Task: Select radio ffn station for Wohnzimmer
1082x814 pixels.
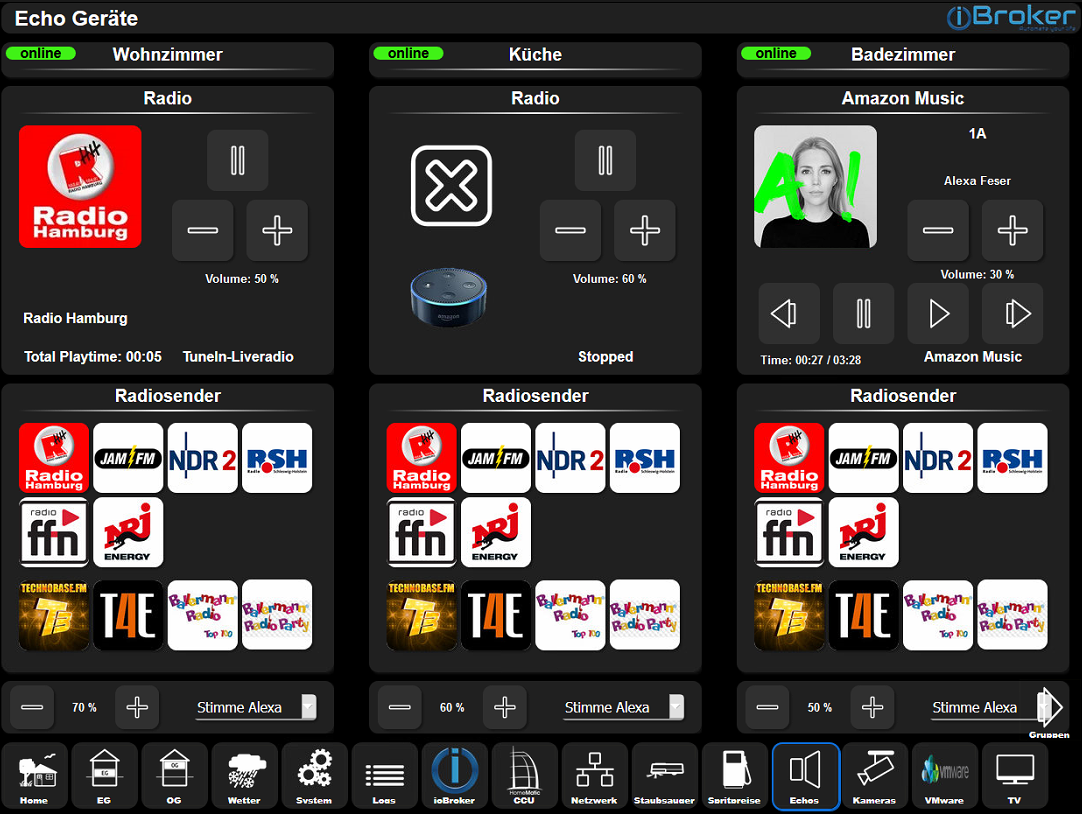Action: 54,533
